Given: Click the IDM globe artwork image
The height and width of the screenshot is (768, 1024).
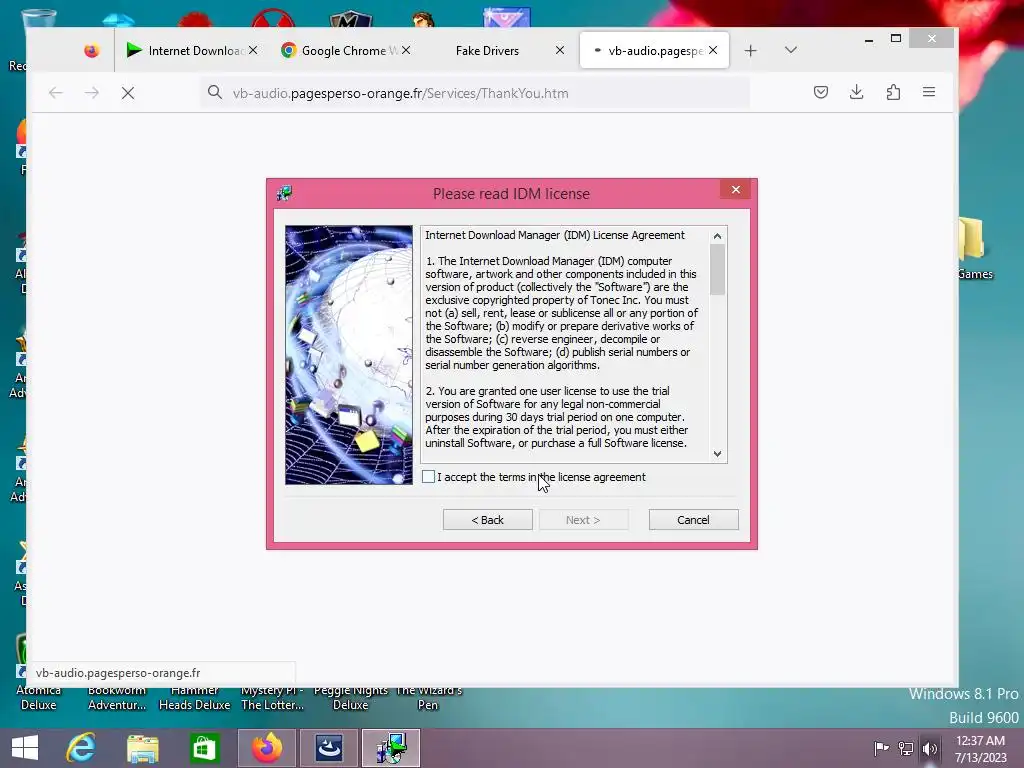Looking at the screenshot, I should (x=349, y=355).
